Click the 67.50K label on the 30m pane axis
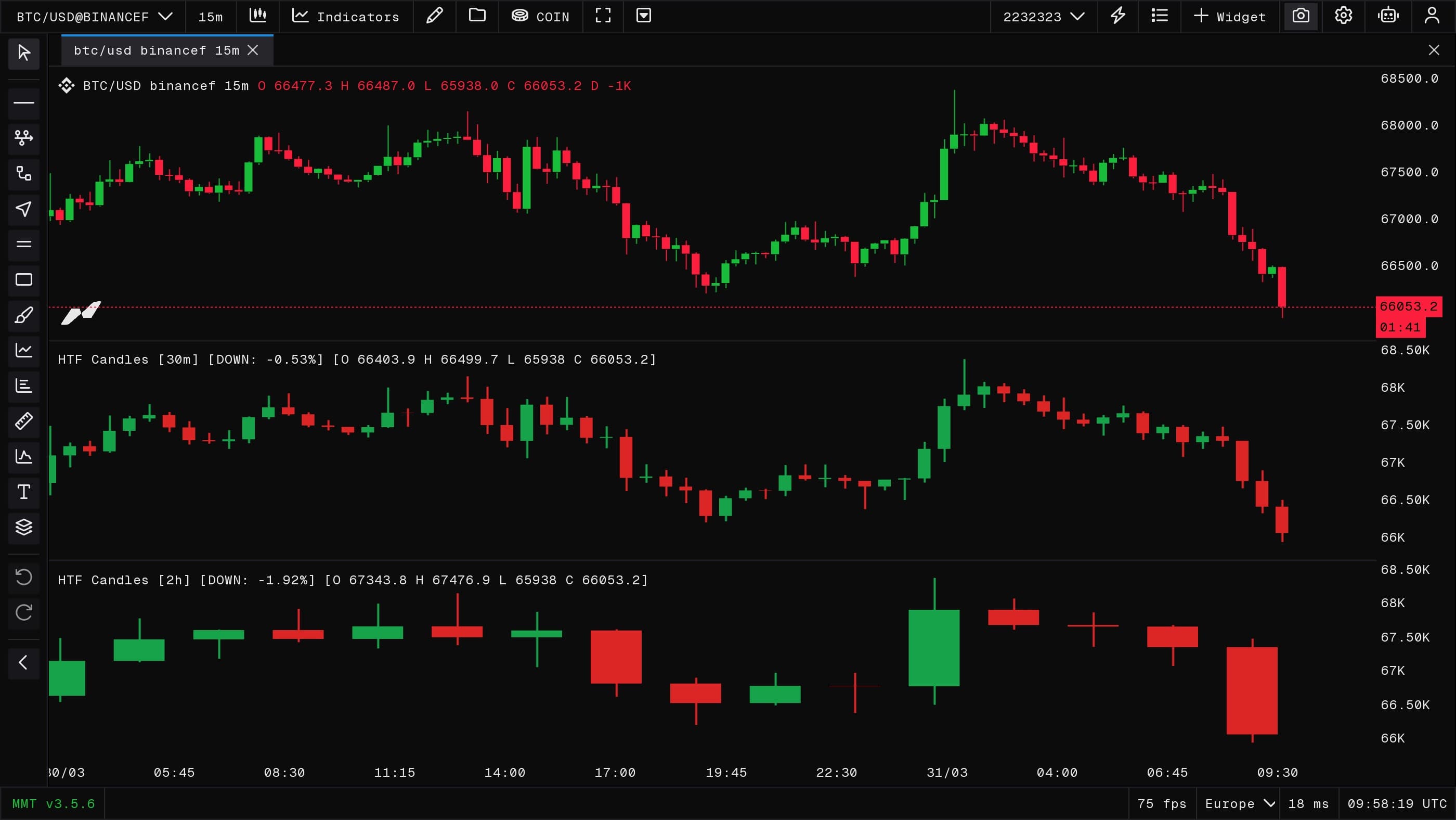 pos(1405,425)
